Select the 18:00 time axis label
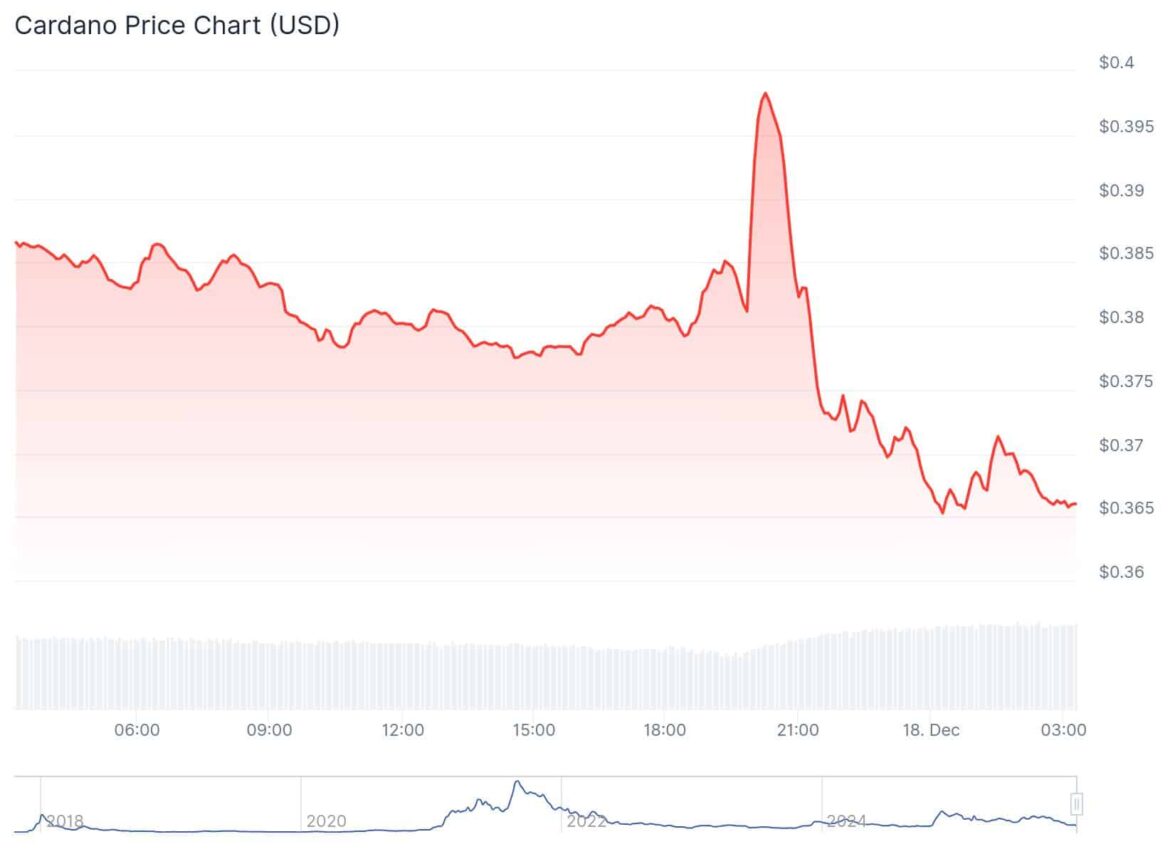Viewport: 1170px width, 854px height. (665, 730)
